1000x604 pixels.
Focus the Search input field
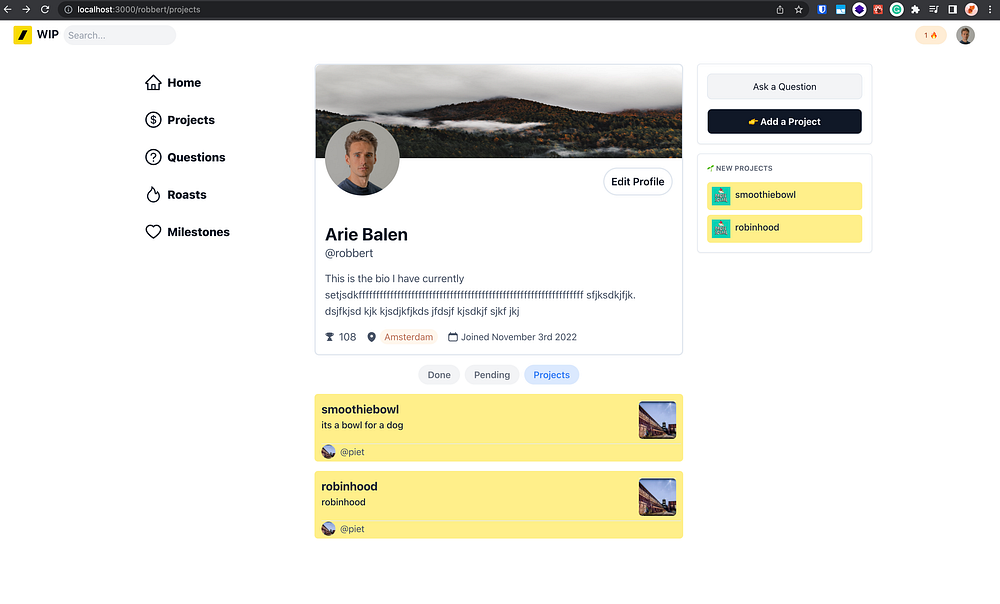pos(120,35)
